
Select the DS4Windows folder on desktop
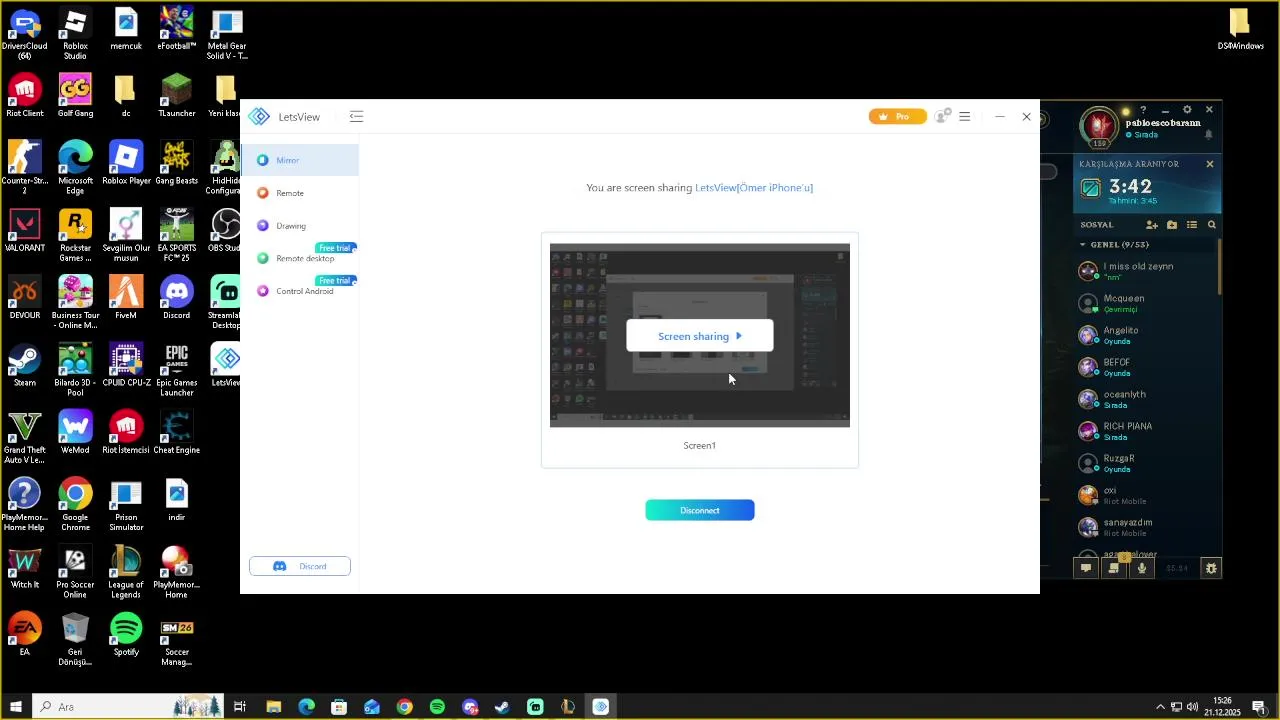click(x=1240, y=29)
